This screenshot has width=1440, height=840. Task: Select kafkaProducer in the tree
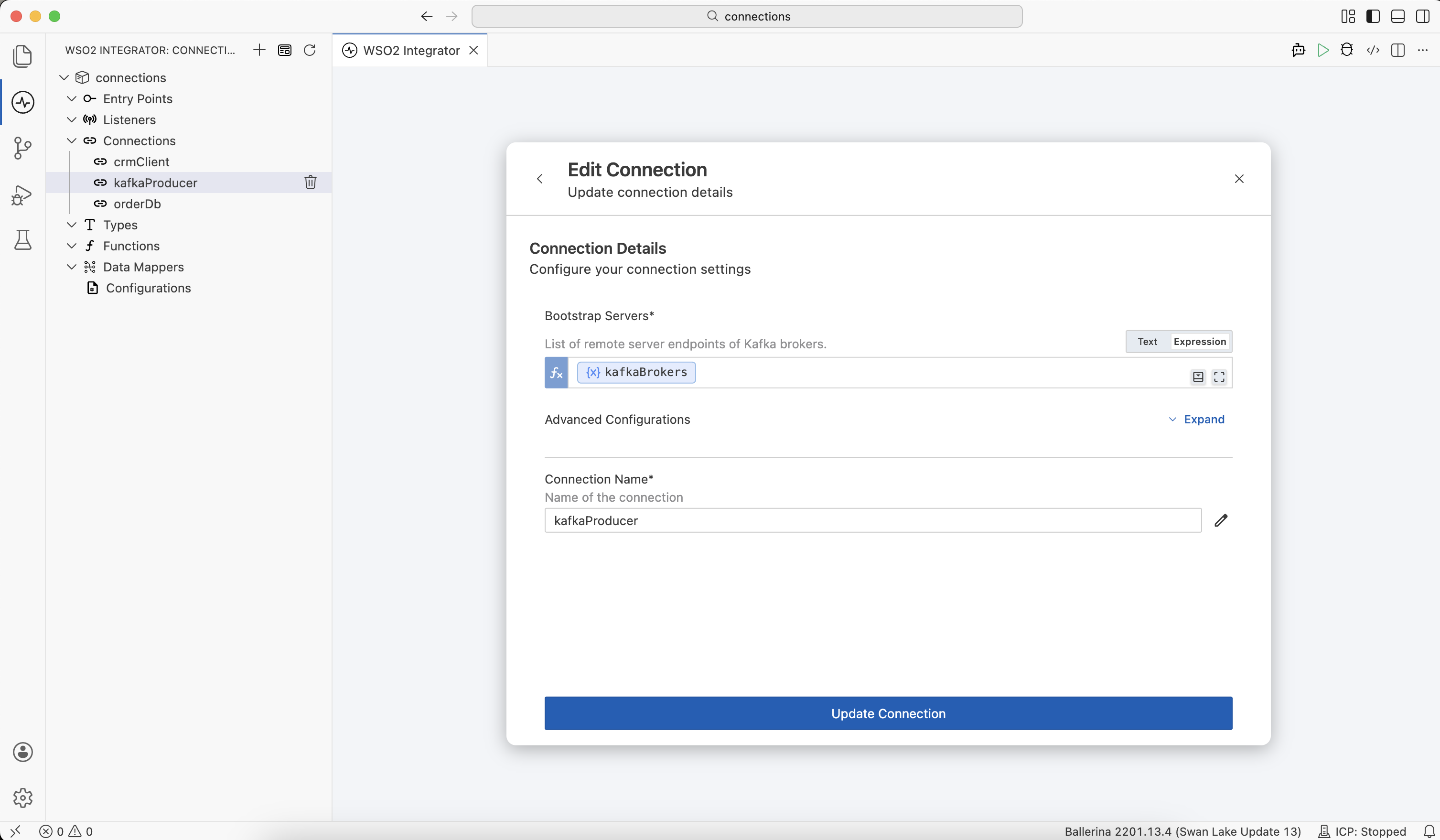(x=189, y=183)
